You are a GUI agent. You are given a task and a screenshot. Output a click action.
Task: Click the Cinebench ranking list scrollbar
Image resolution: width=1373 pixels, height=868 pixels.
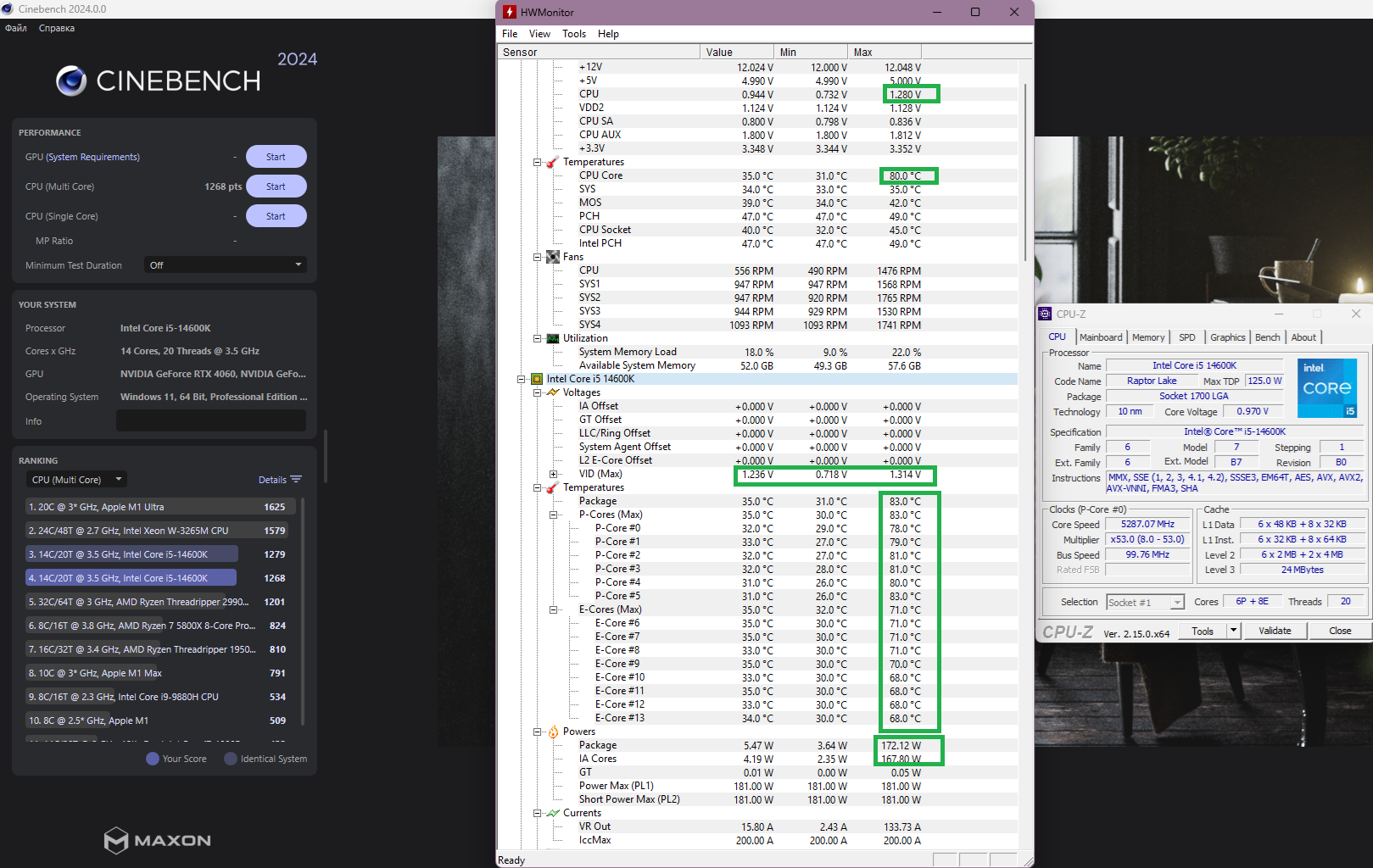pos(302,610)
